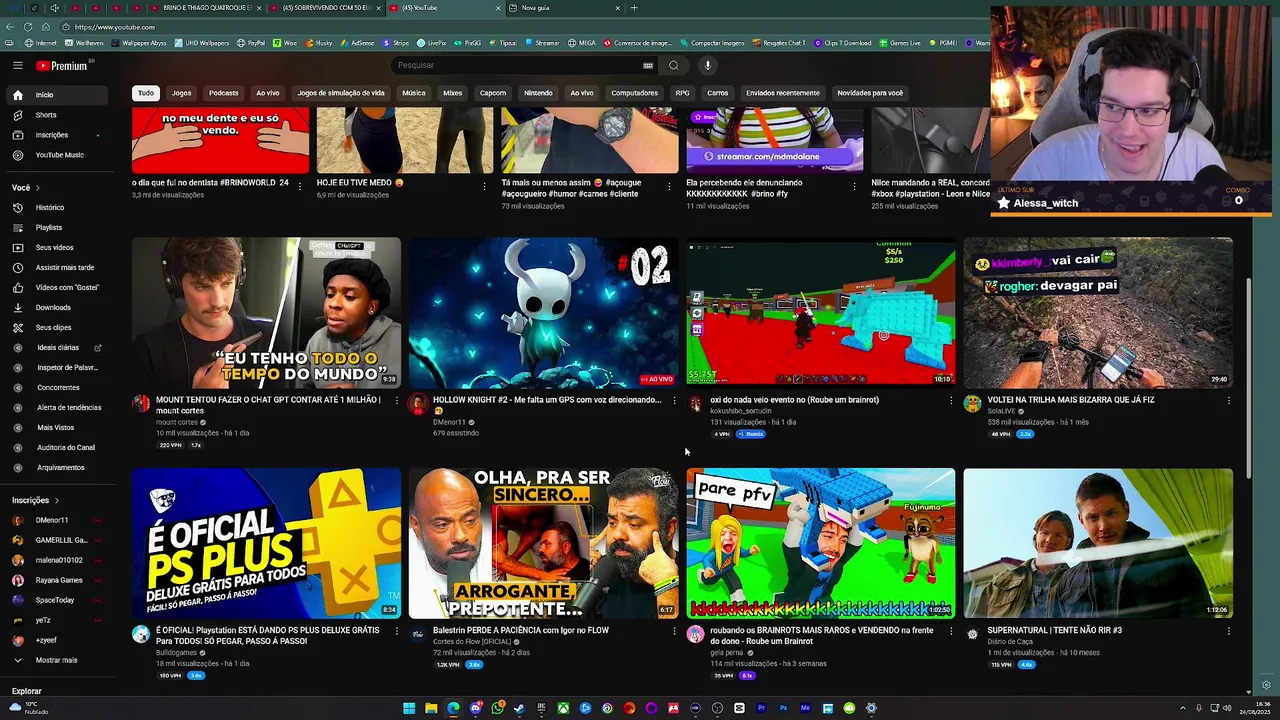Click the browser home button
The height and width of the screenshot is (720, 1280).
tap(46, 27)
